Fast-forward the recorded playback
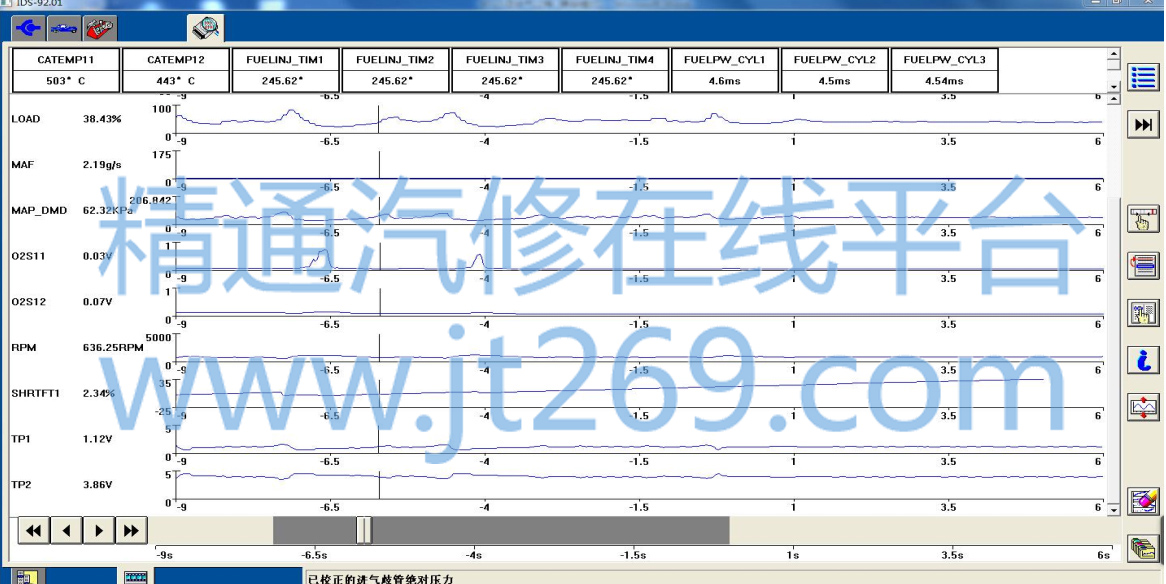Viewport: 1166px width, 584px height. 132,530
